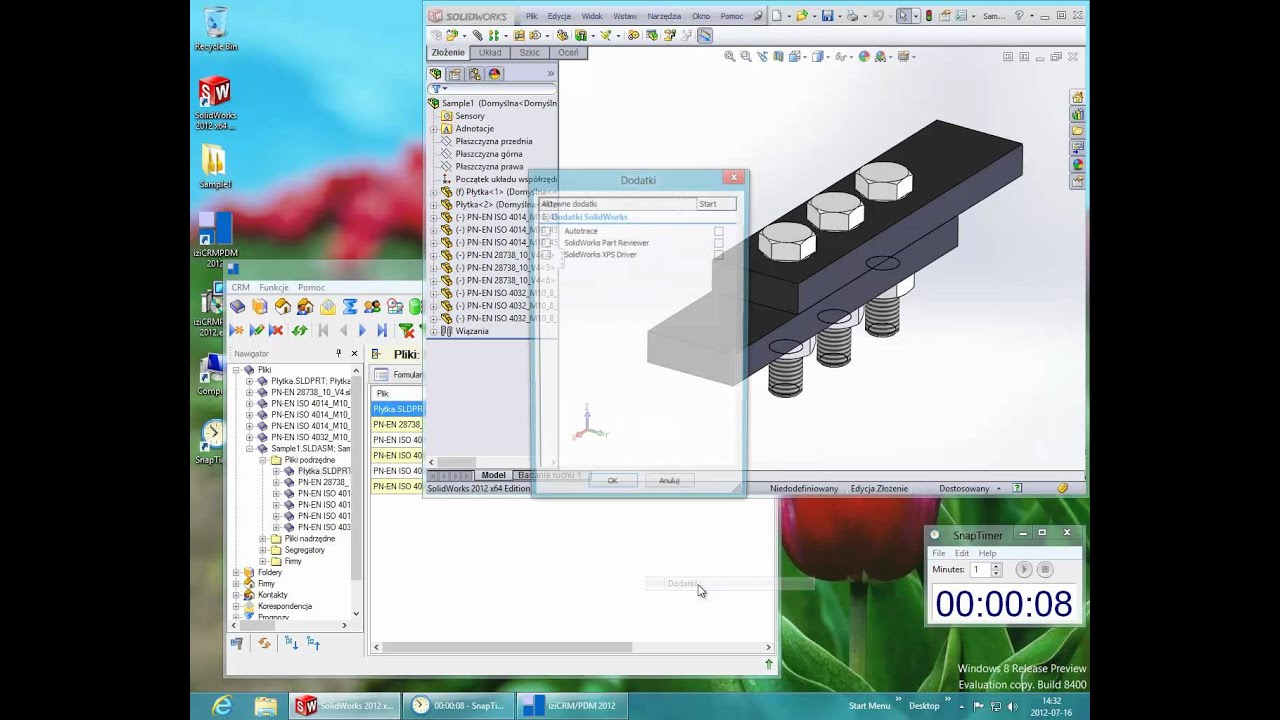This screenshot has height=720, width=1280.
Task: Open the Narzędzia menu in SolidWorks
Action: (664, 16)
